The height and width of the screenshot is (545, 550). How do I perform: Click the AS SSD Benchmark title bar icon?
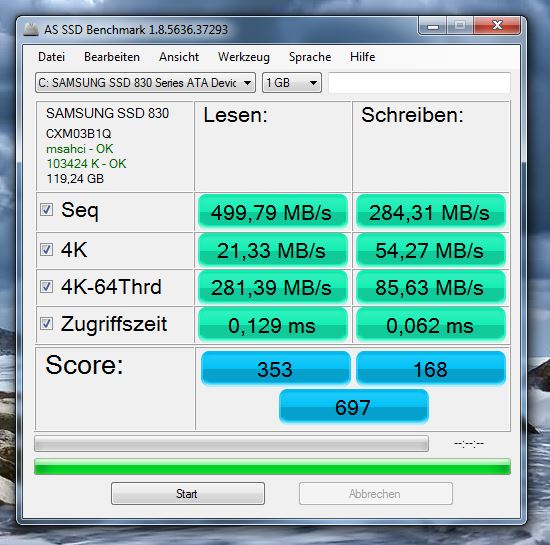[31, 29]
